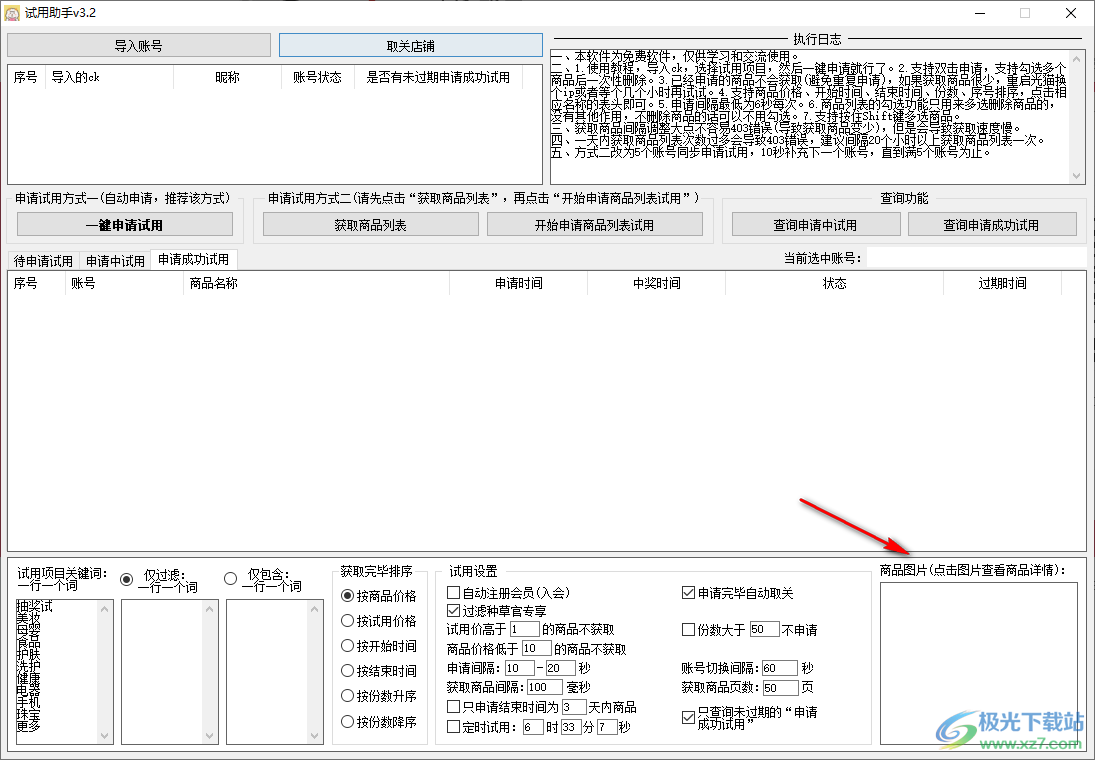Open the 申请成功试用 tab
The height and width of the screenshot is (760, 1095).
[193, 259]
